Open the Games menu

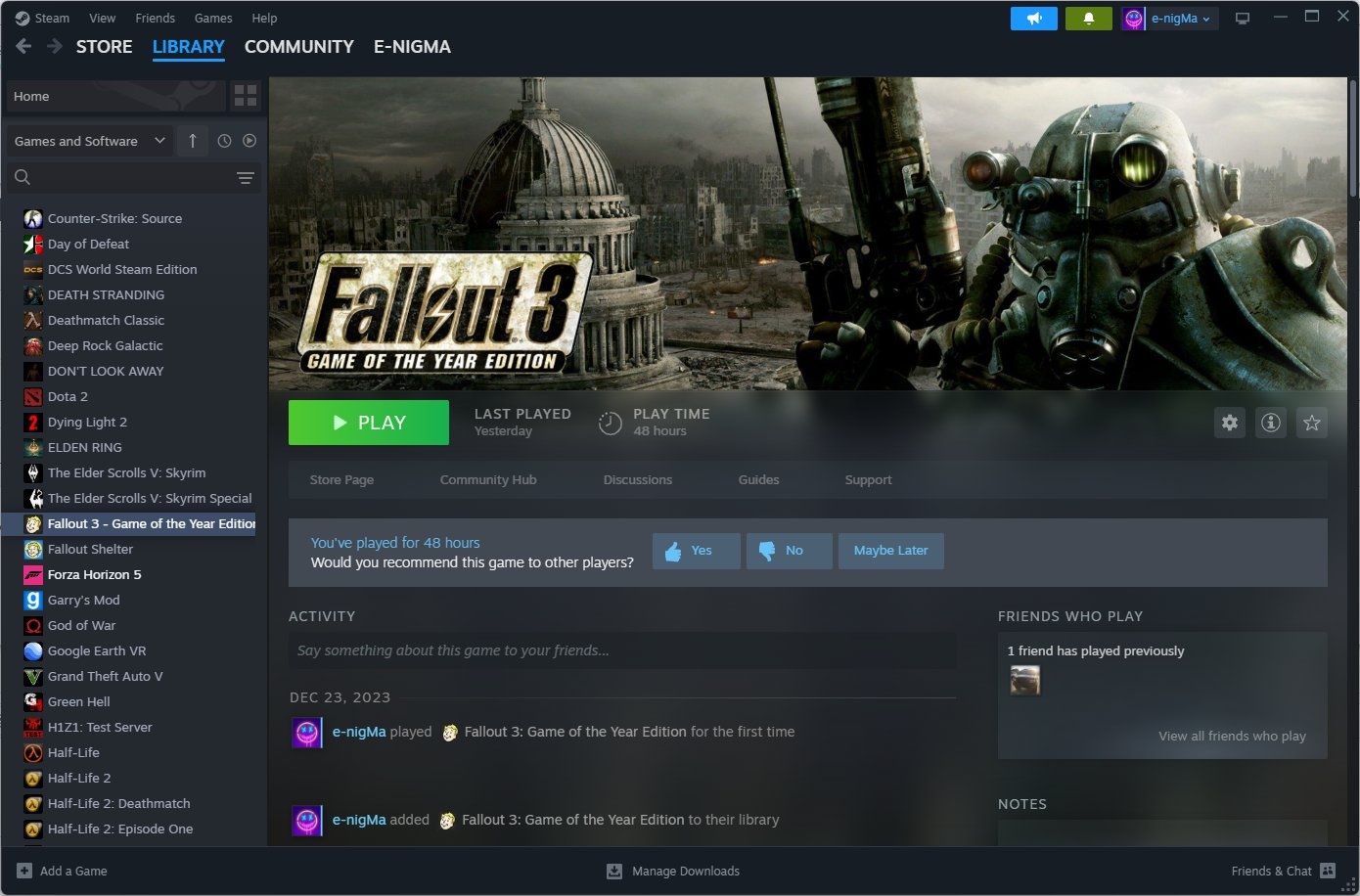pos(213,18)
